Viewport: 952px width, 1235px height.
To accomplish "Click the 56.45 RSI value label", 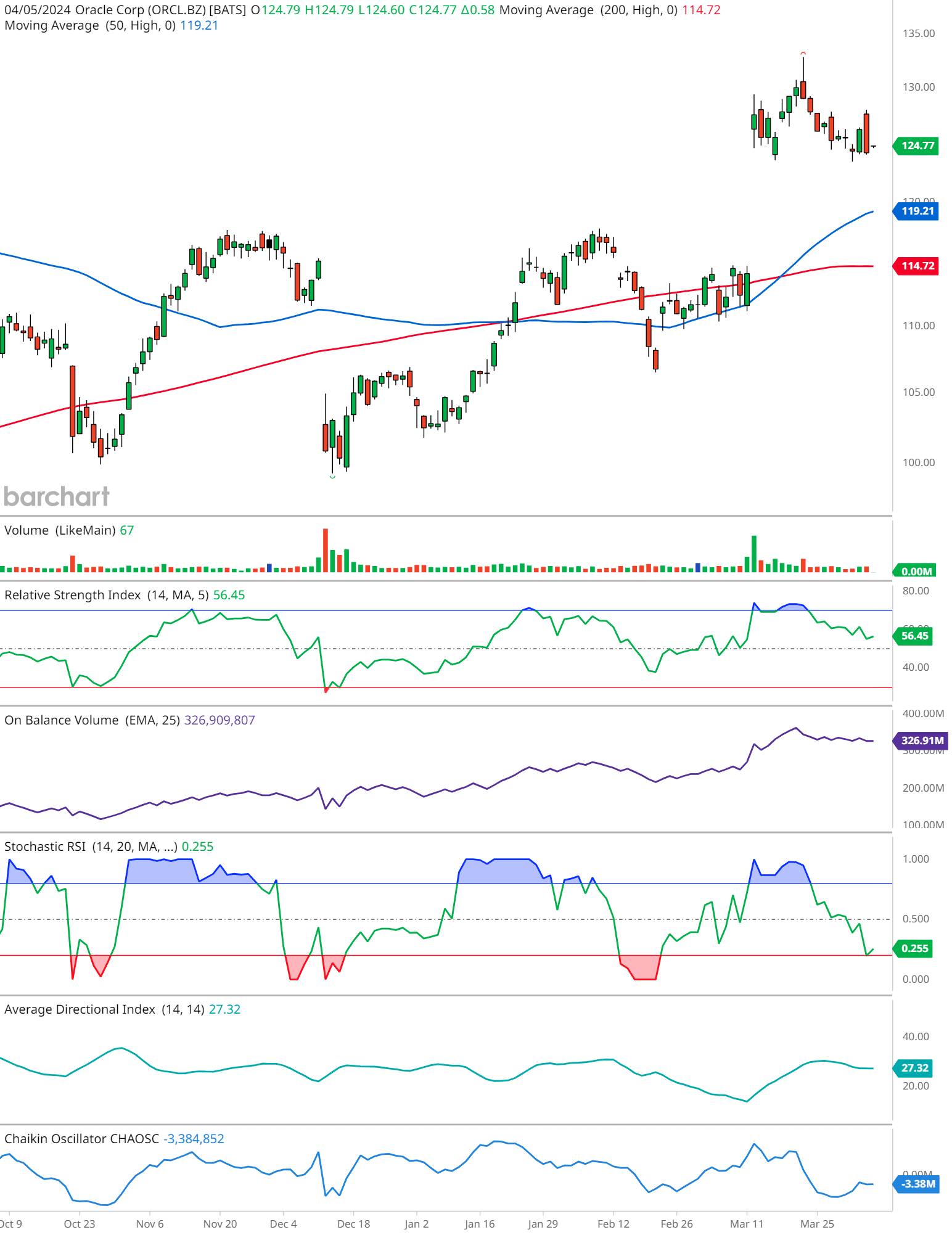I will (914, 636).
